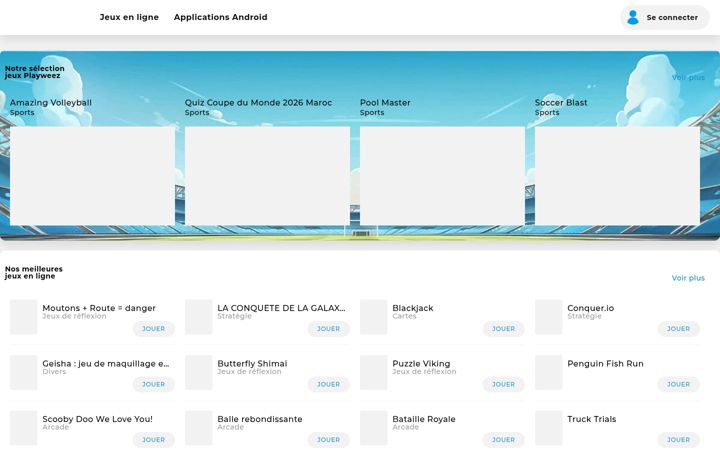This screenshot has height=450, width=720.
Task: Click JOUER for Butterfly Shimai
Action: (328, 384)
